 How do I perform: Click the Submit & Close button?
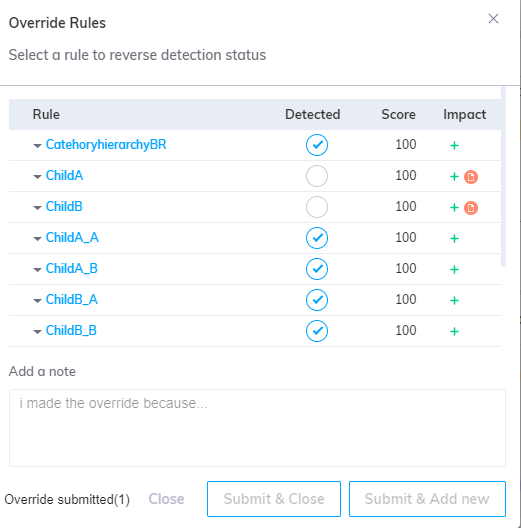(274, 499)
